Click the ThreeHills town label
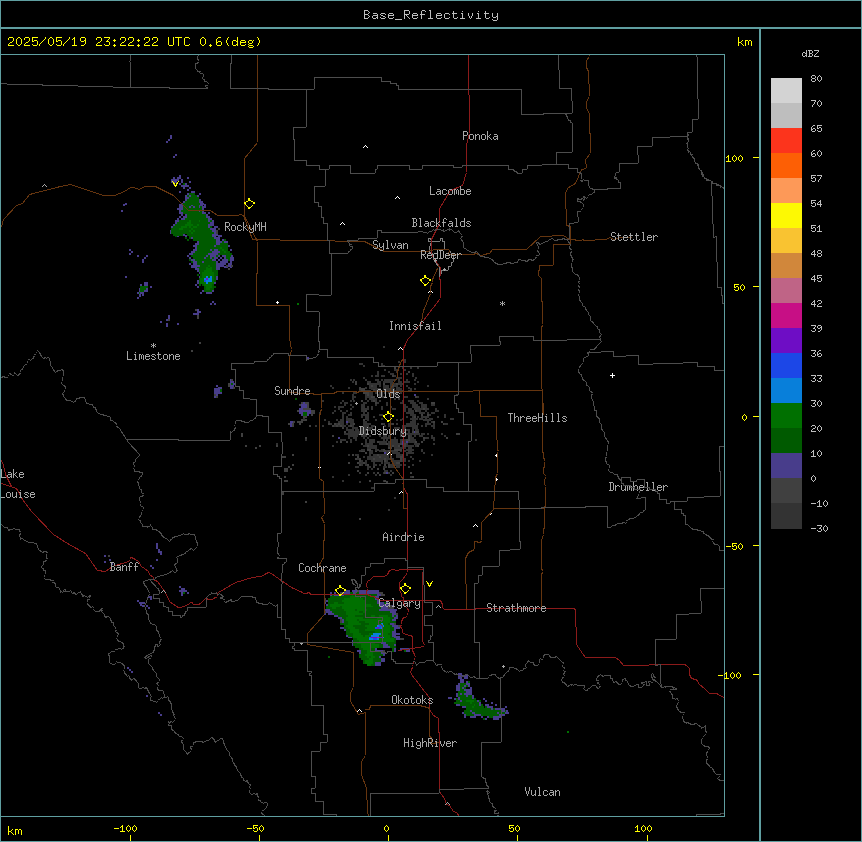 click(538, 418)
